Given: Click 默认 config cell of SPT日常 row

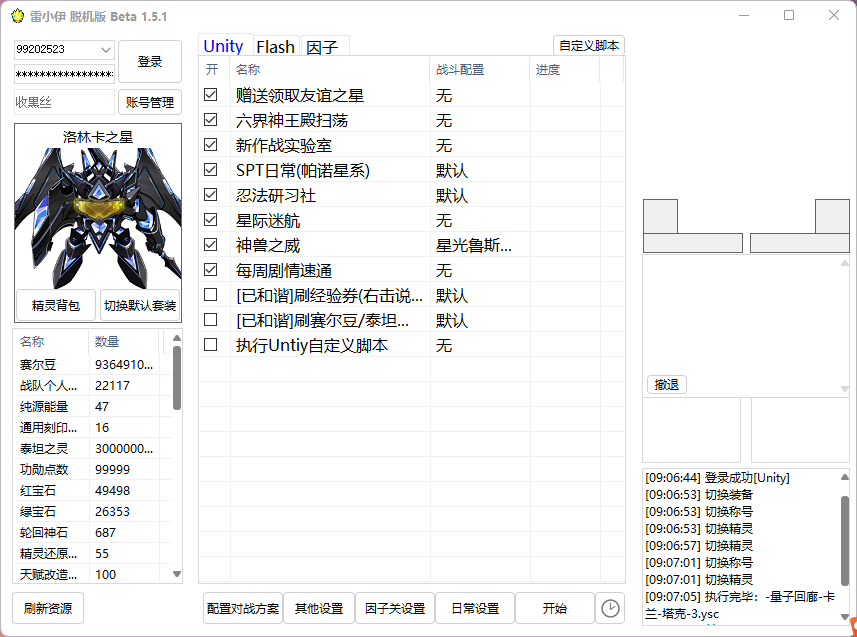Looking at the screenshot, I should point(480,171).
